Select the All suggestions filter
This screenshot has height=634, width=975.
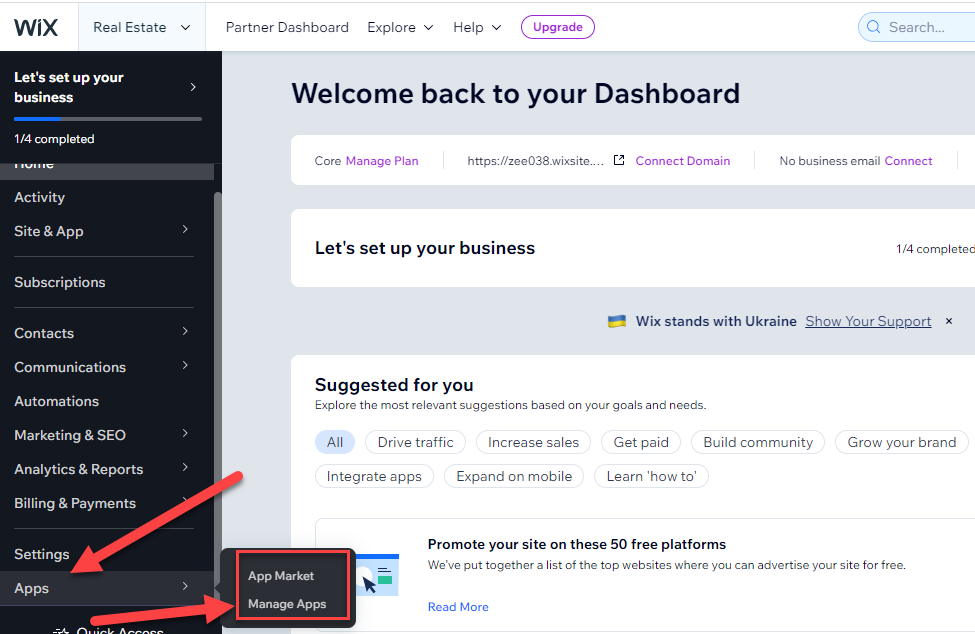(x=335, y=443)
